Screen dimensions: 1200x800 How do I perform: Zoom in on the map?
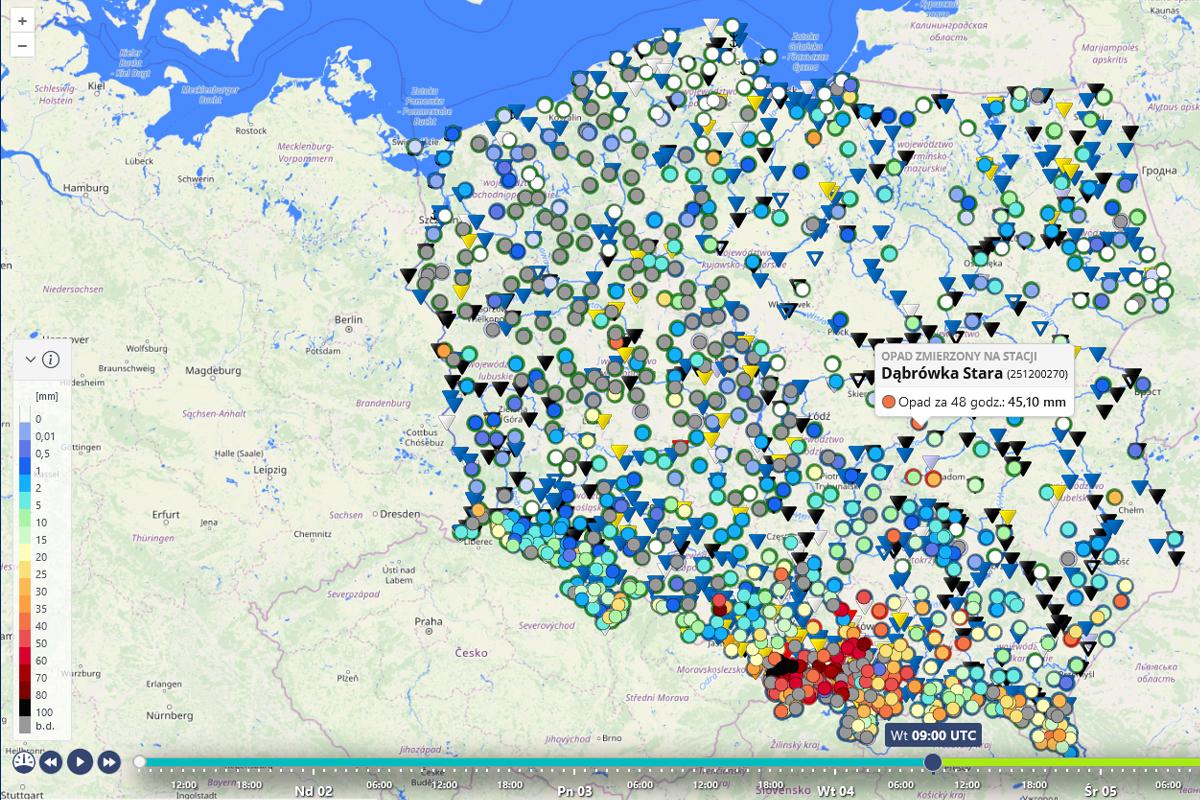pyautogui.click(x=22, y=20)
